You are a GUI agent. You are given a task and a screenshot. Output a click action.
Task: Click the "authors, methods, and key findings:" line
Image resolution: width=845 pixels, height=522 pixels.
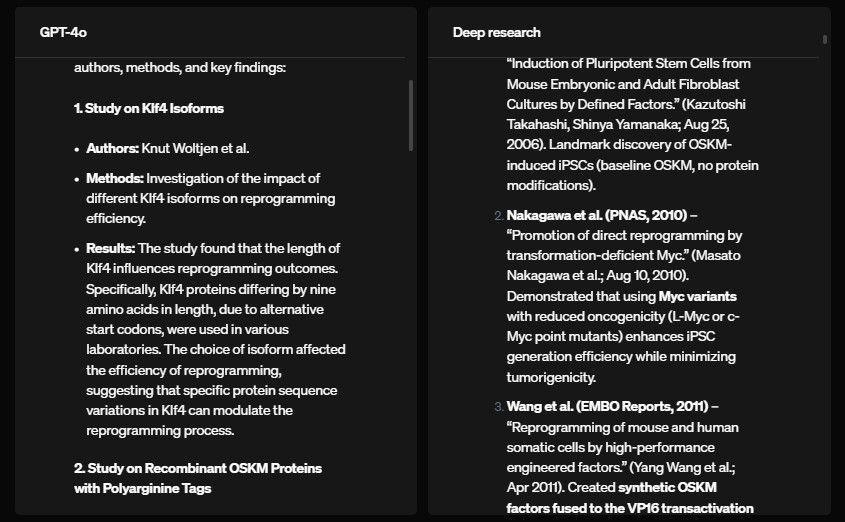pos(180,67)
